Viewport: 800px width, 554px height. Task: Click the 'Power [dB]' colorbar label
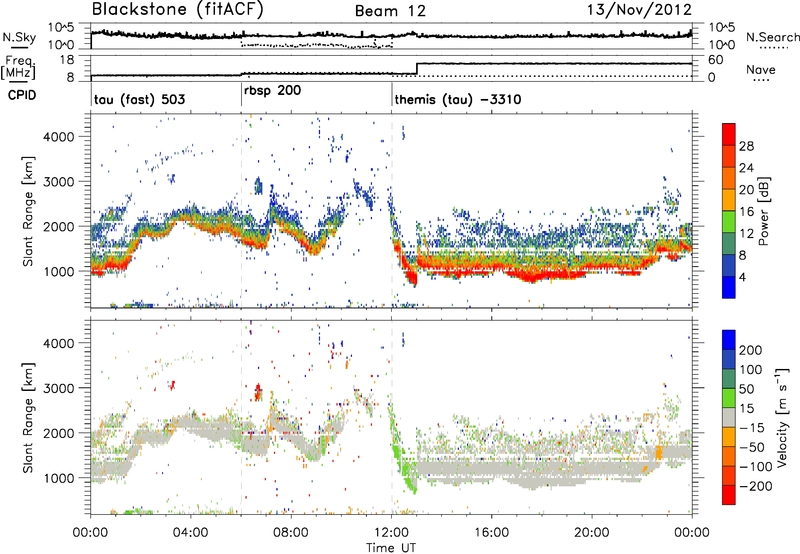pos(764,211)
